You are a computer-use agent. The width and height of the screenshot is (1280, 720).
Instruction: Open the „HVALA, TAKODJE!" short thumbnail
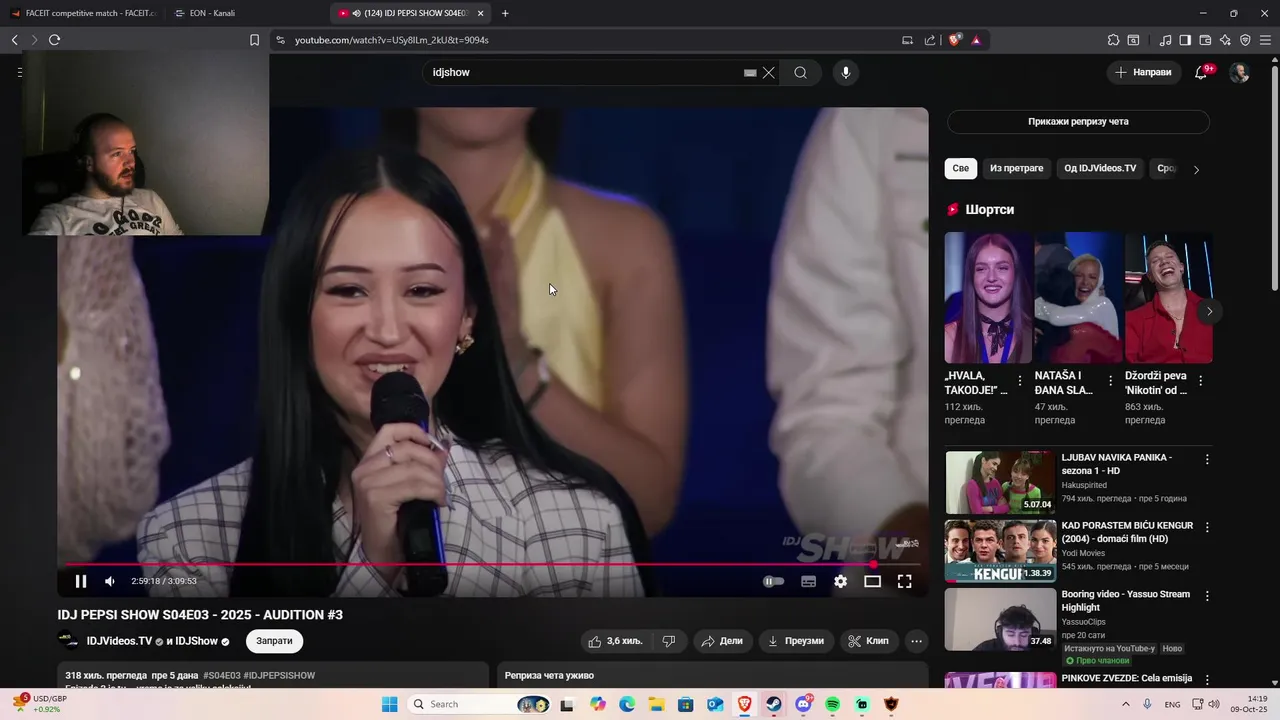coord(988,298)
